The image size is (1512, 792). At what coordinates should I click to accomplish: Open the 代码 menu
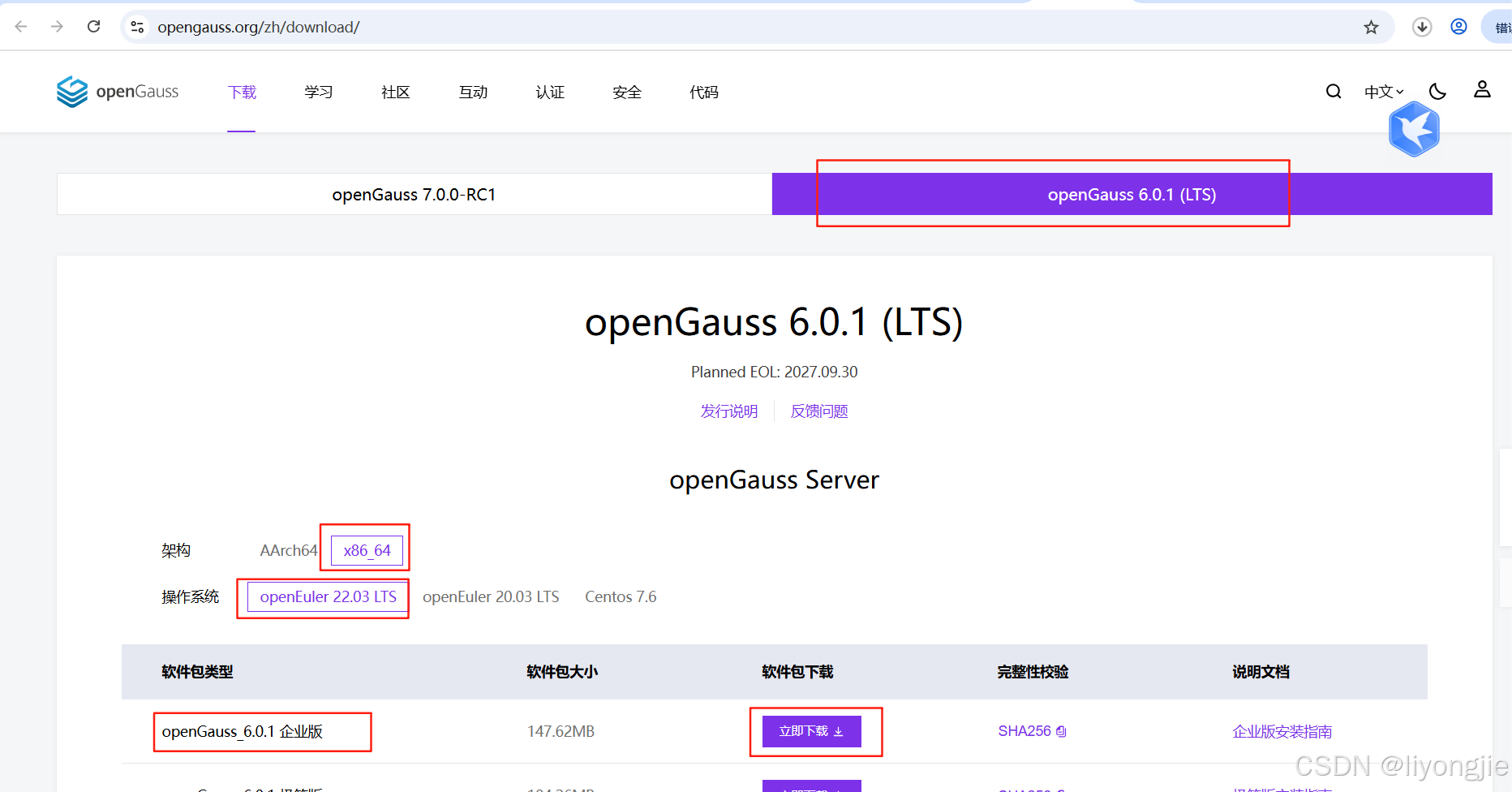(x=704, y=93)
